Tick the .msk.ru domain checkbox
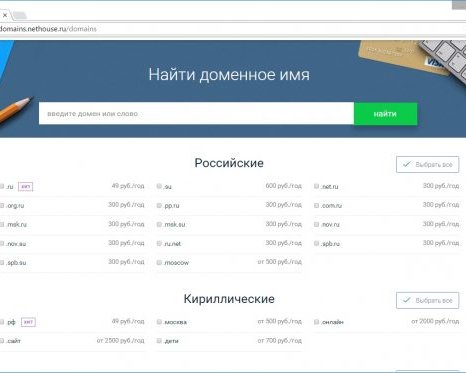The image size is (466, 373). coord(2,224)
